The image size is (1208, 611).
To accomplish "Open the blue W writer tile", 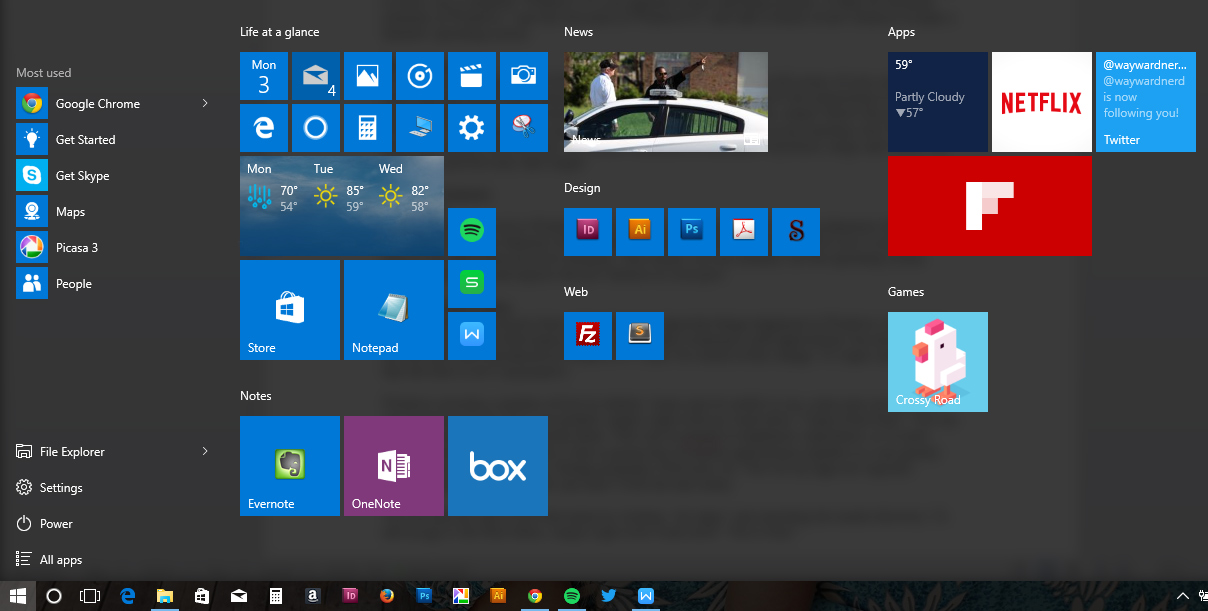I will [472, 336].
